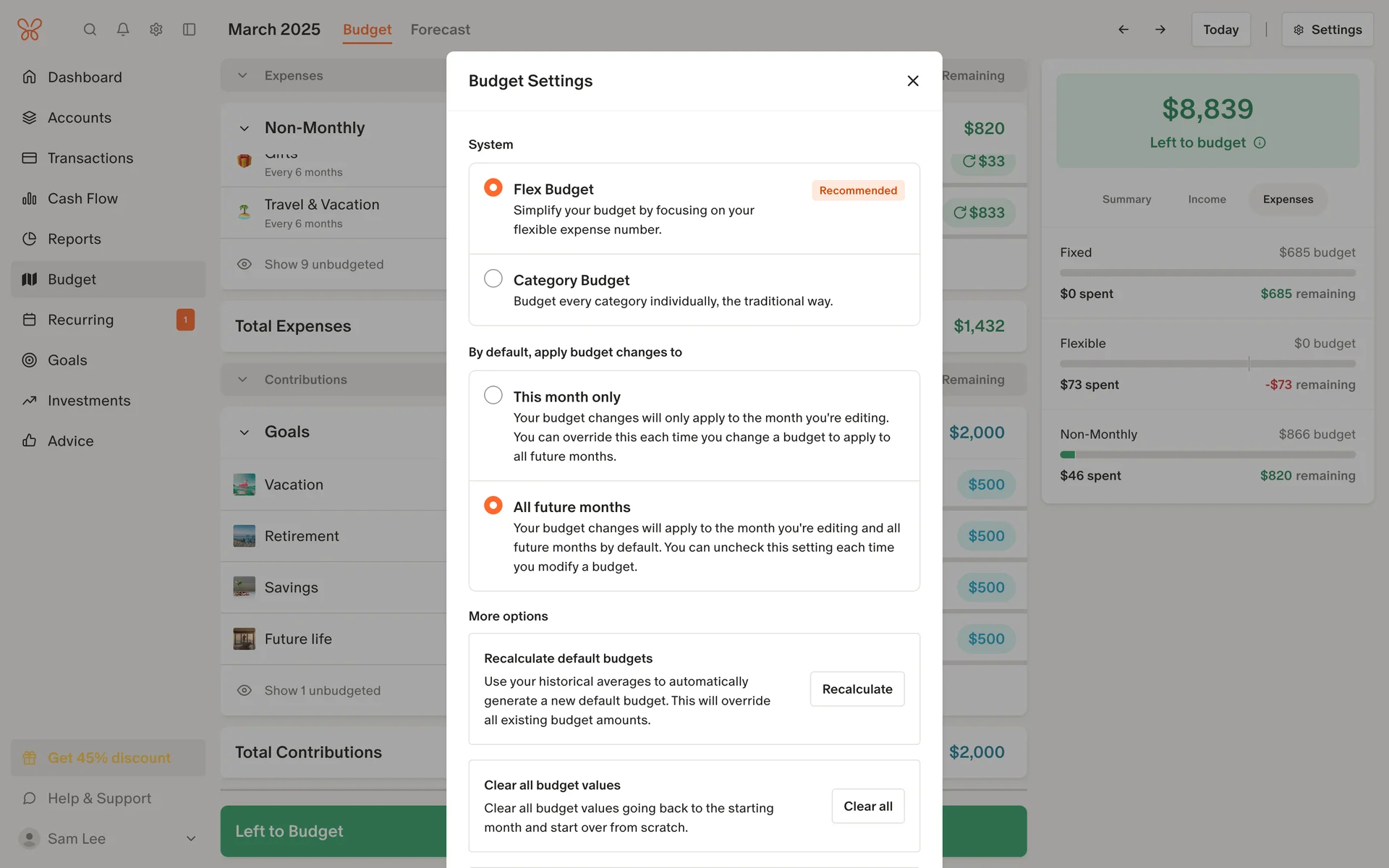The height and width of the screenshot is (868, 1389).
Task: Switch to the Summary tab
Action: [x=1126, y=200]
